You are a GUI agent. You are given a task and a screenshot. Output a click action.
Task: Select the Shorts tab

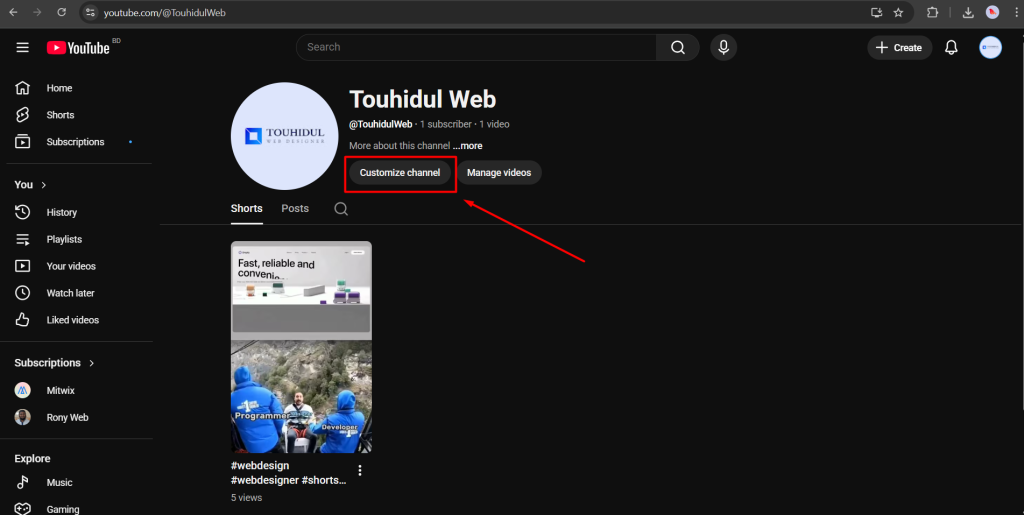point(246,209)
